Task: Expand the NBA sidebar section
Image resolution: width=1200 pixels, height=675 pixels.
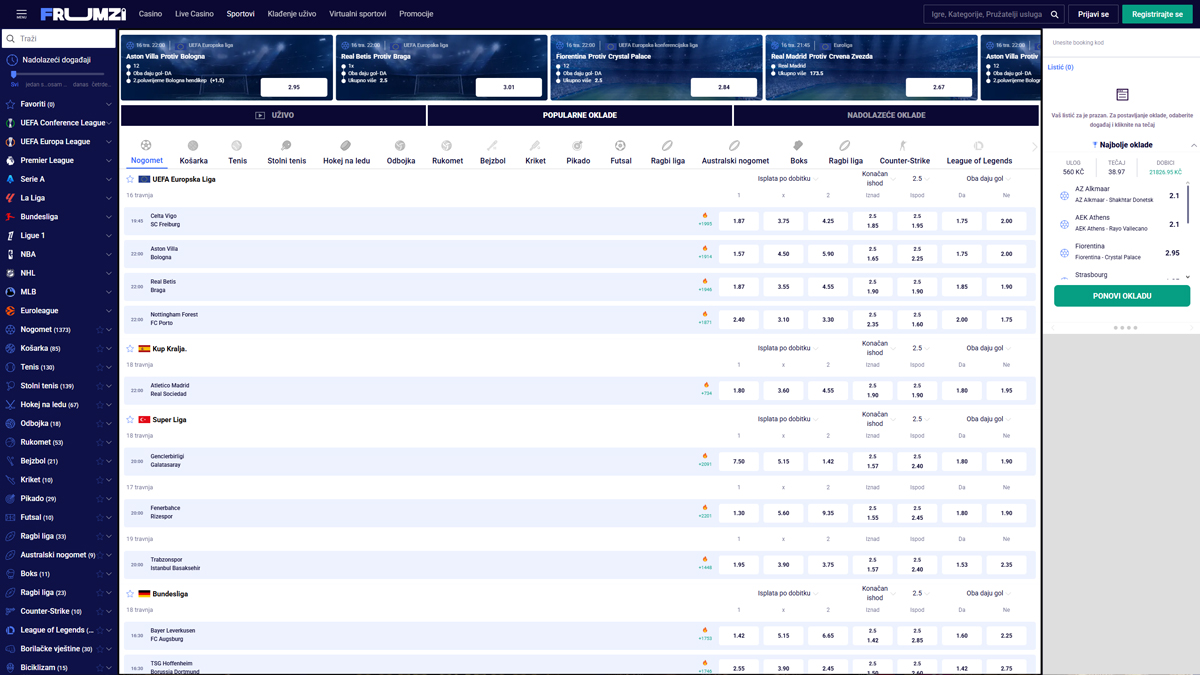Action: 108,254
